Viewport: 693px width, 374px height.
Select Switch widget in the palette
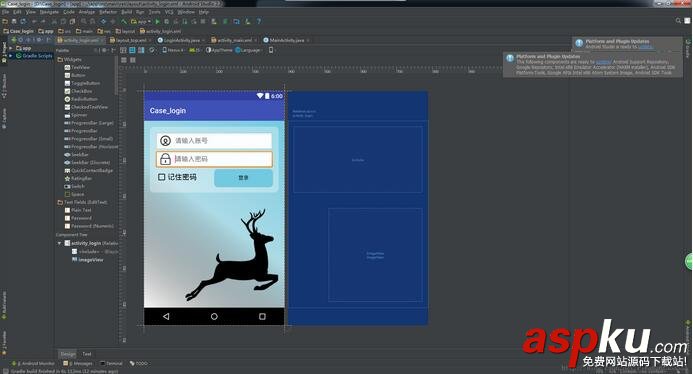[x=75, y=187]
